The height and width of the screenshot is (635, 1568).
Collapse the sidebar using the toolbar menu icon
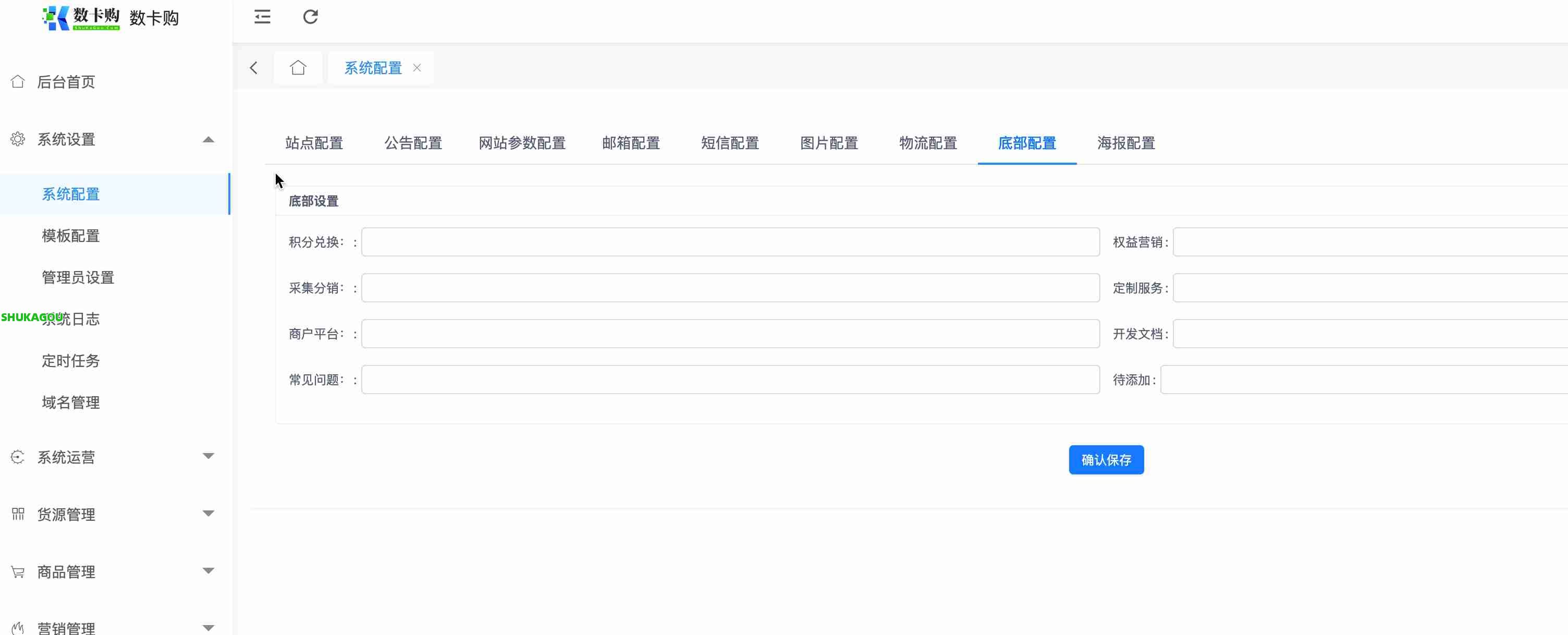coord(262,17)
